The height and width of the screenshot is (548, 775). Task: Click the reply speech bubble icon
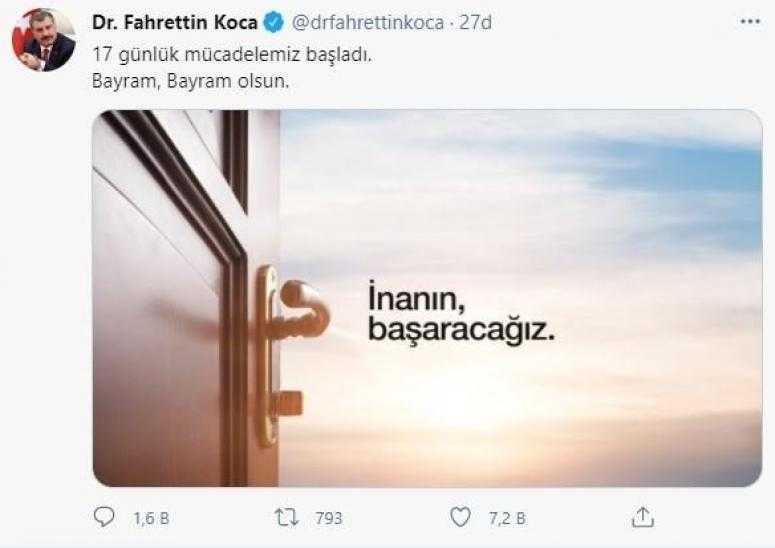[104, 517]
